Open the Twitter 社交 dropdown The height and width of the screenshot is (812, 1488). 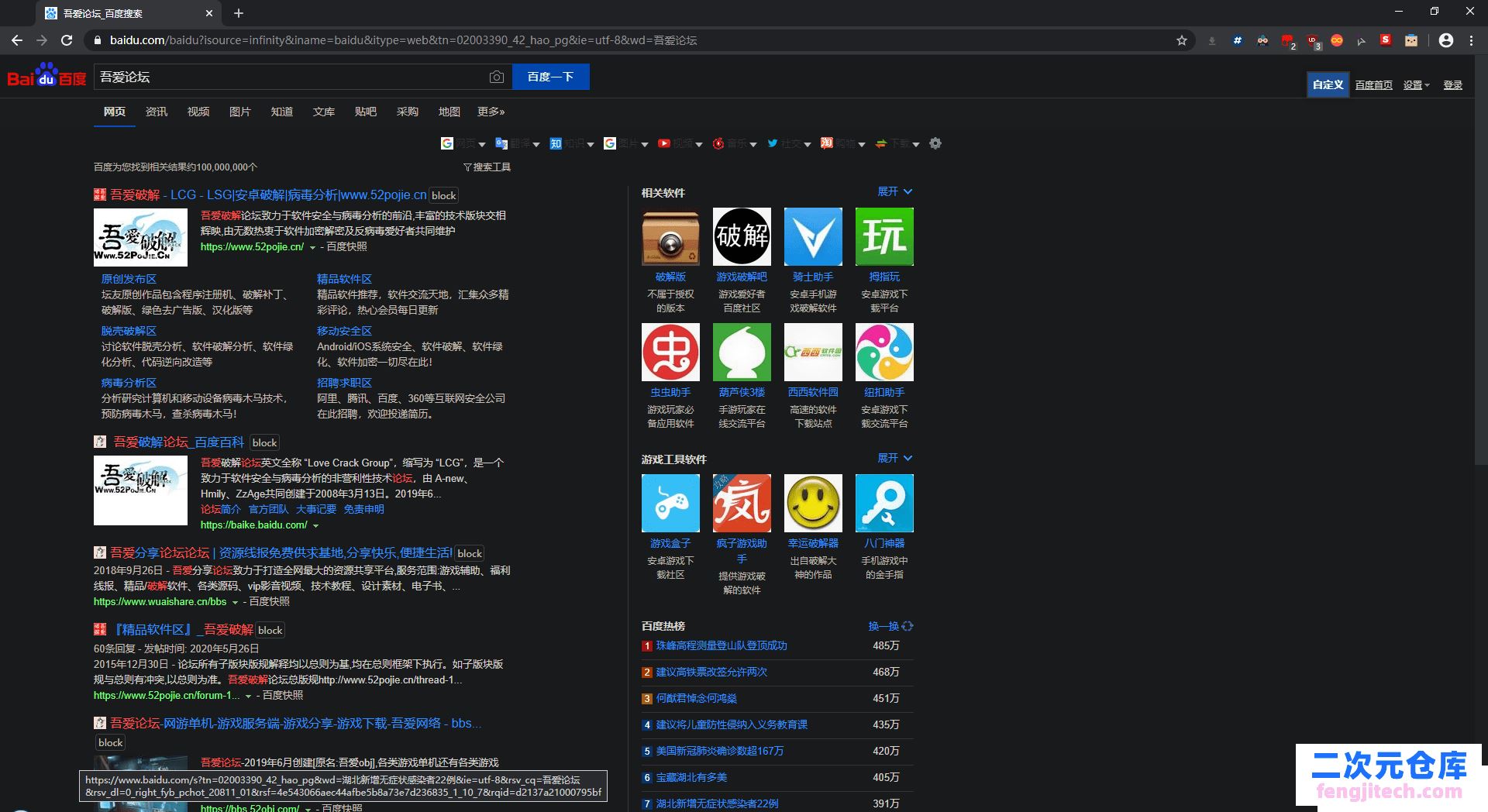[789, 143]
